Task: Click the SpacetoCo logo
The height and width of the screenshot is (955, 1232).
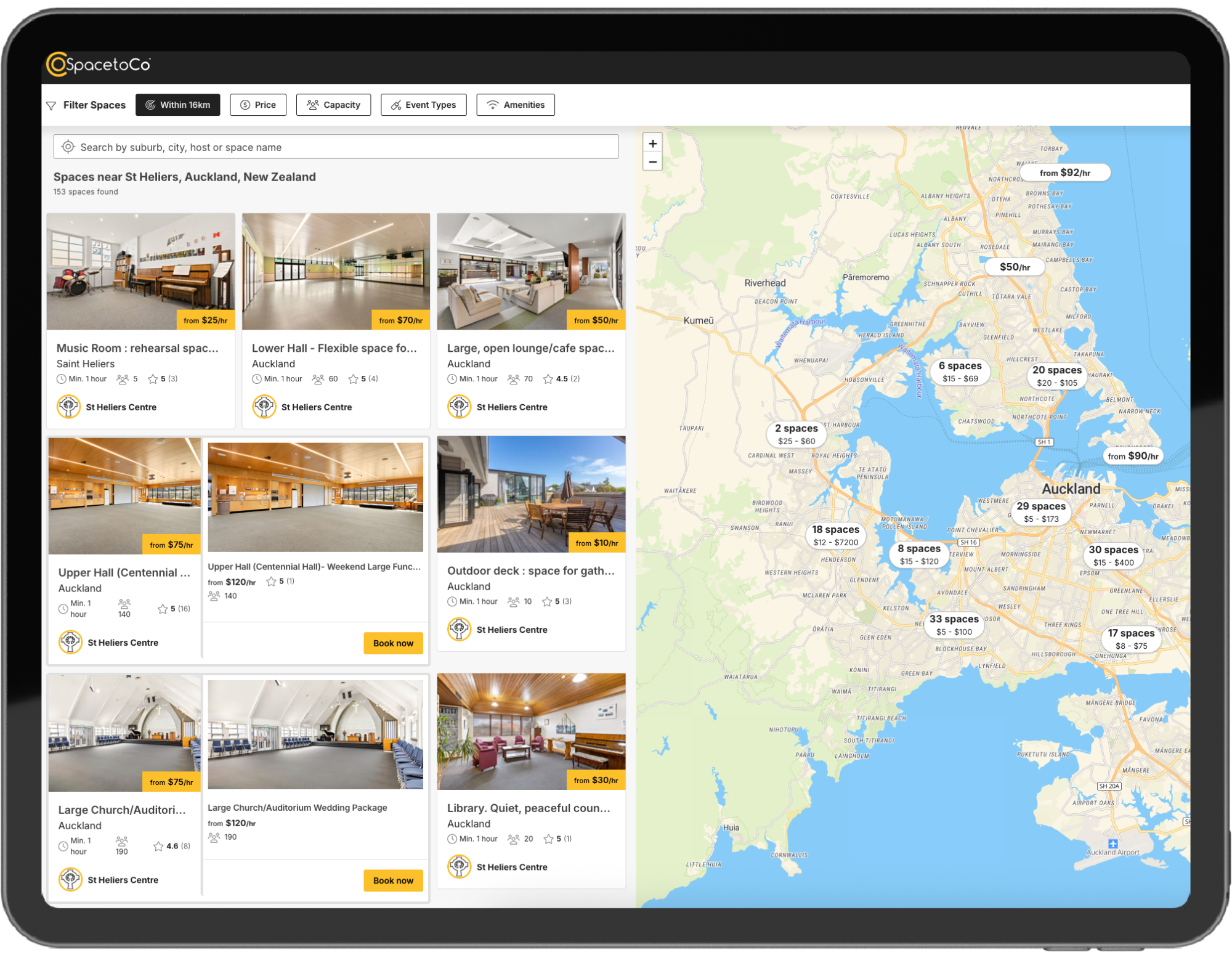Action: 99,64
